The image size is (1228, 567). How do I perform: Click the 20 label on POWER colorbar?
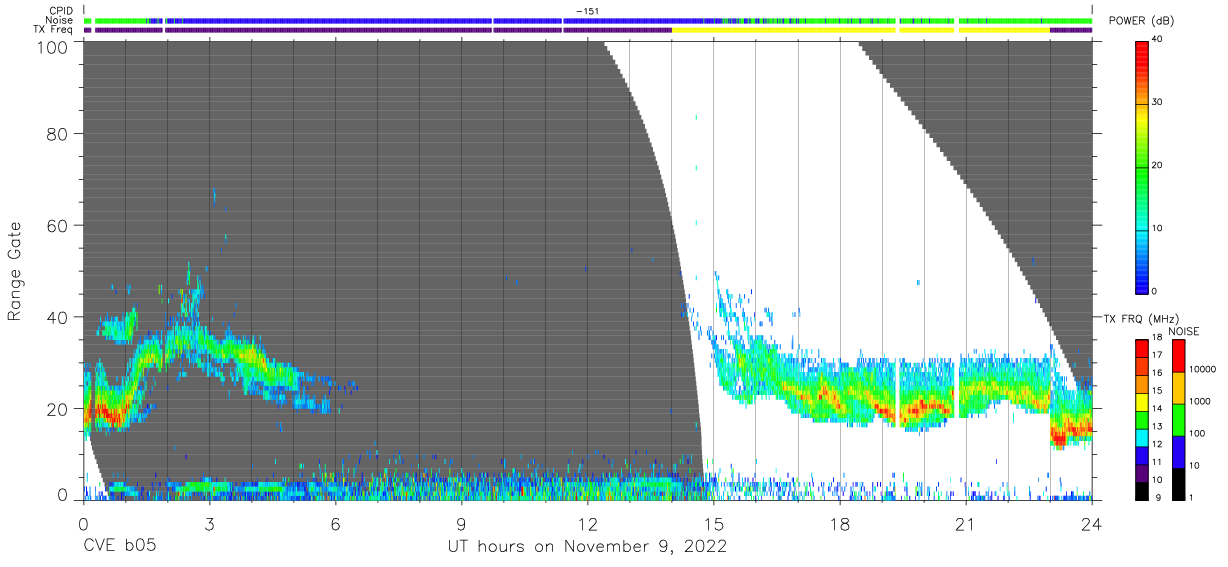1159,166
